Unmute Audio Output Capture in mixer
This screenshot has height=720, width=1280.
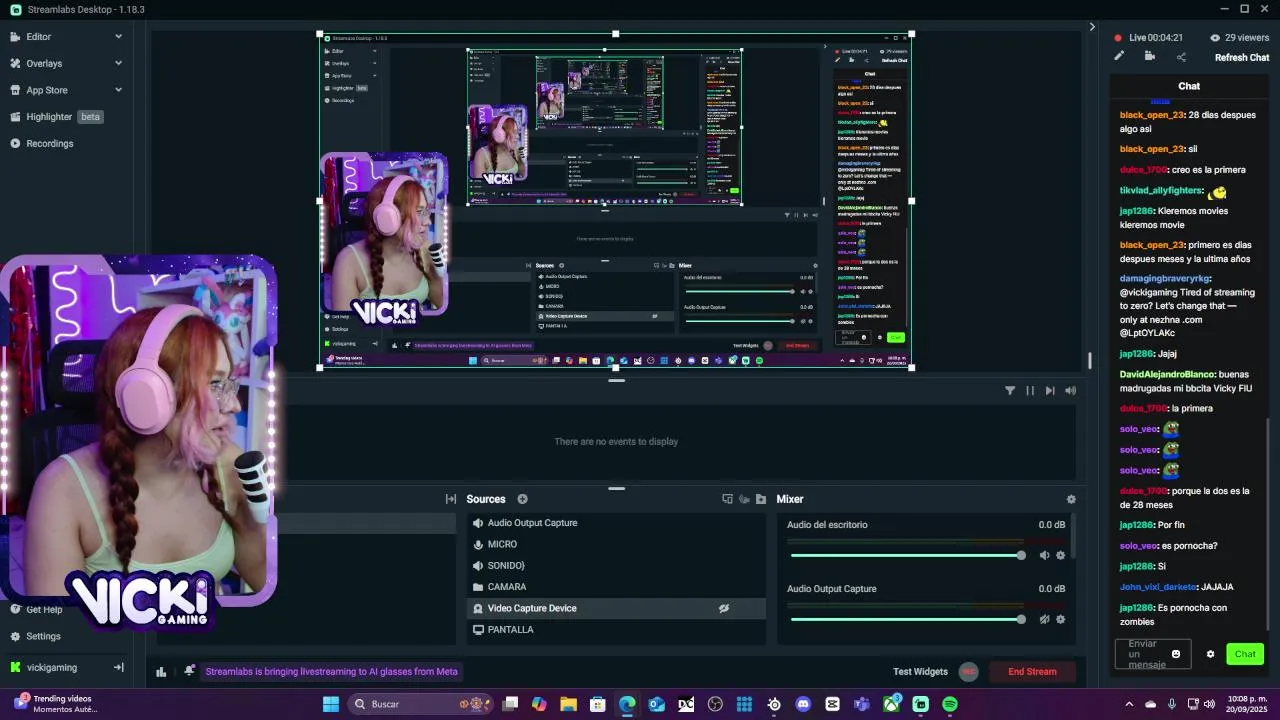[x=1044, y=619]
